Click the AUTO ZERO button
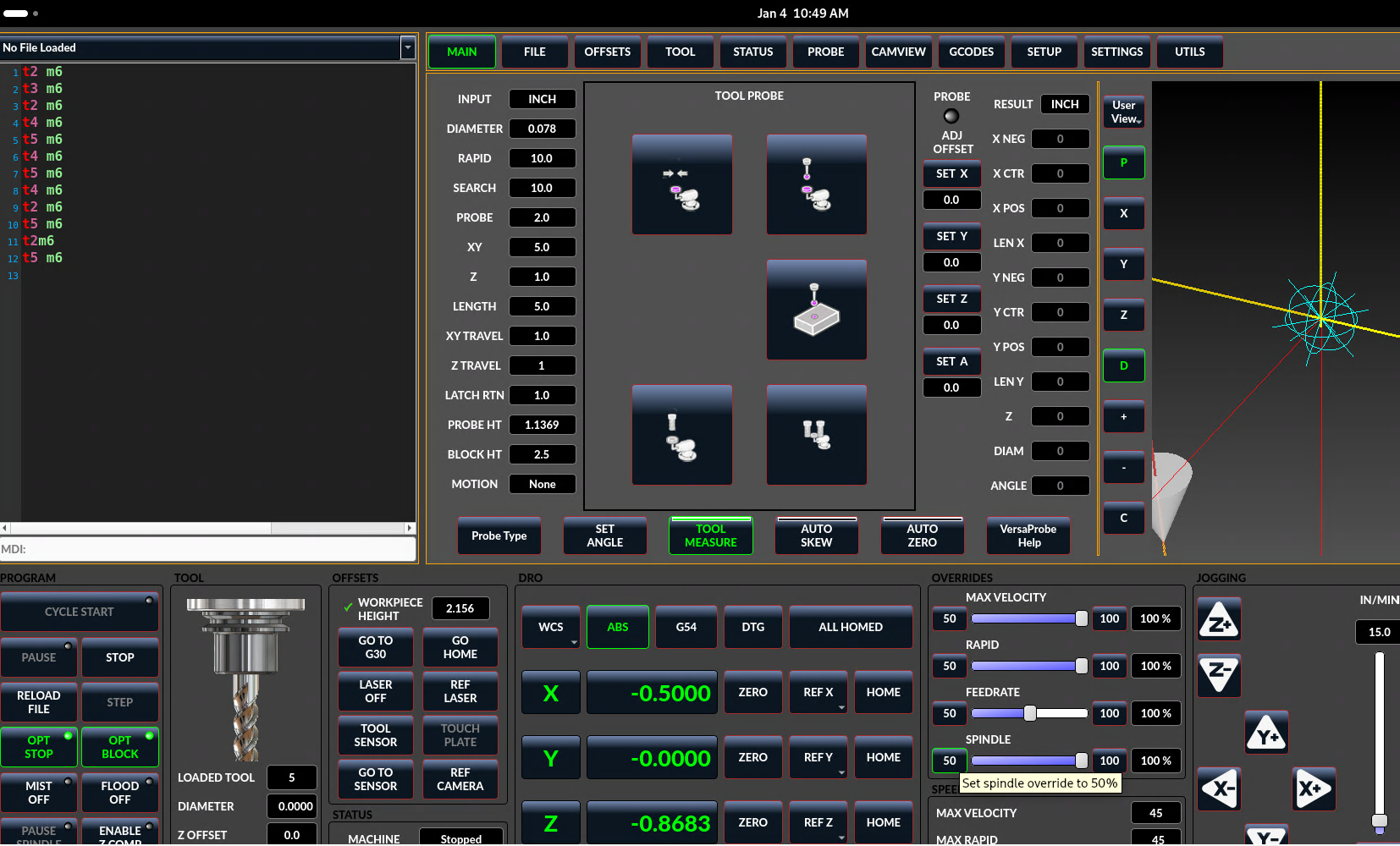The width and height of the screenshot is (1400, 846). click(922, 536)
